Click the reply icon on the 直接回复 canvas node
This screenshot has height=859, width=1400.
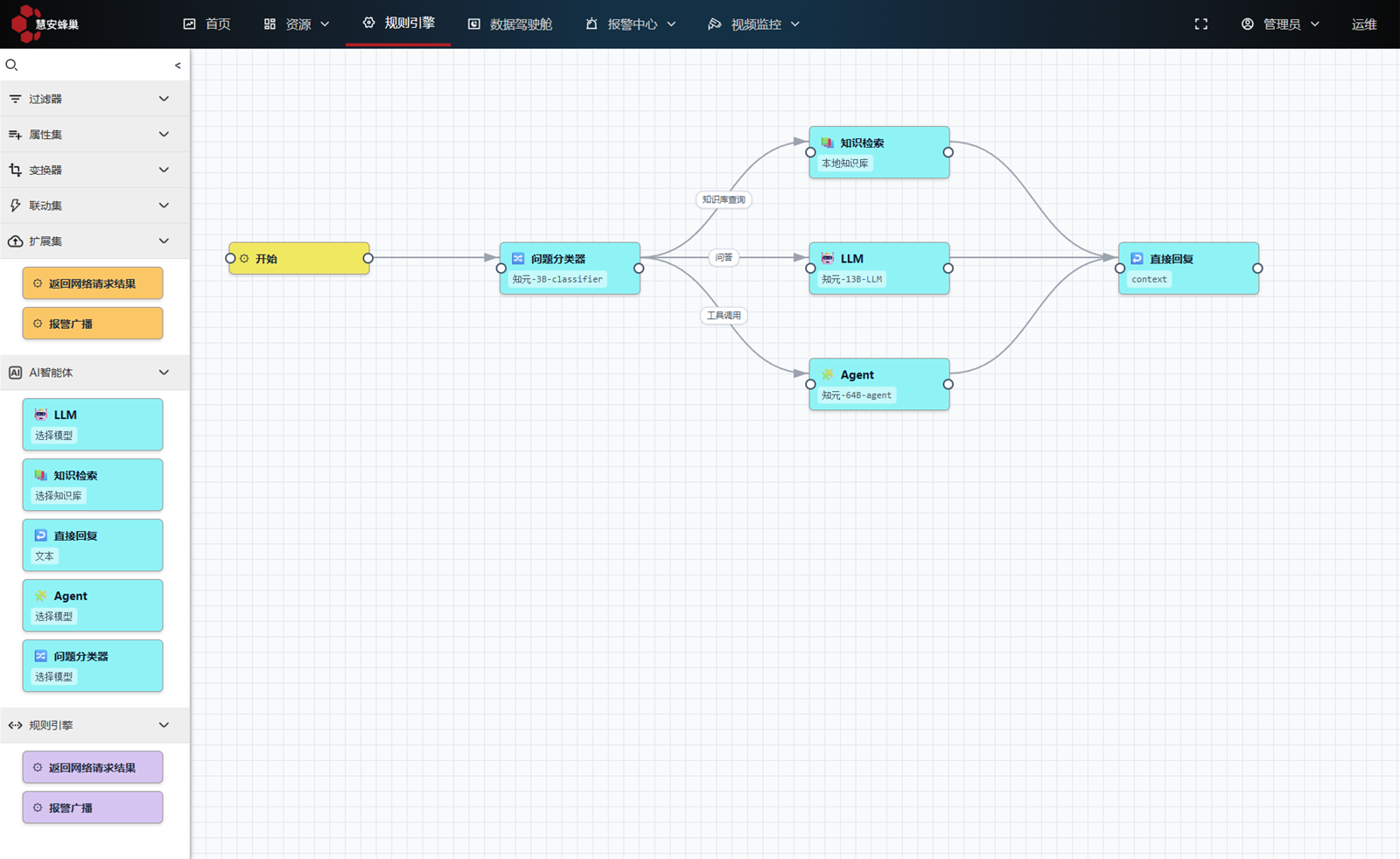[x=1137, y=259]
